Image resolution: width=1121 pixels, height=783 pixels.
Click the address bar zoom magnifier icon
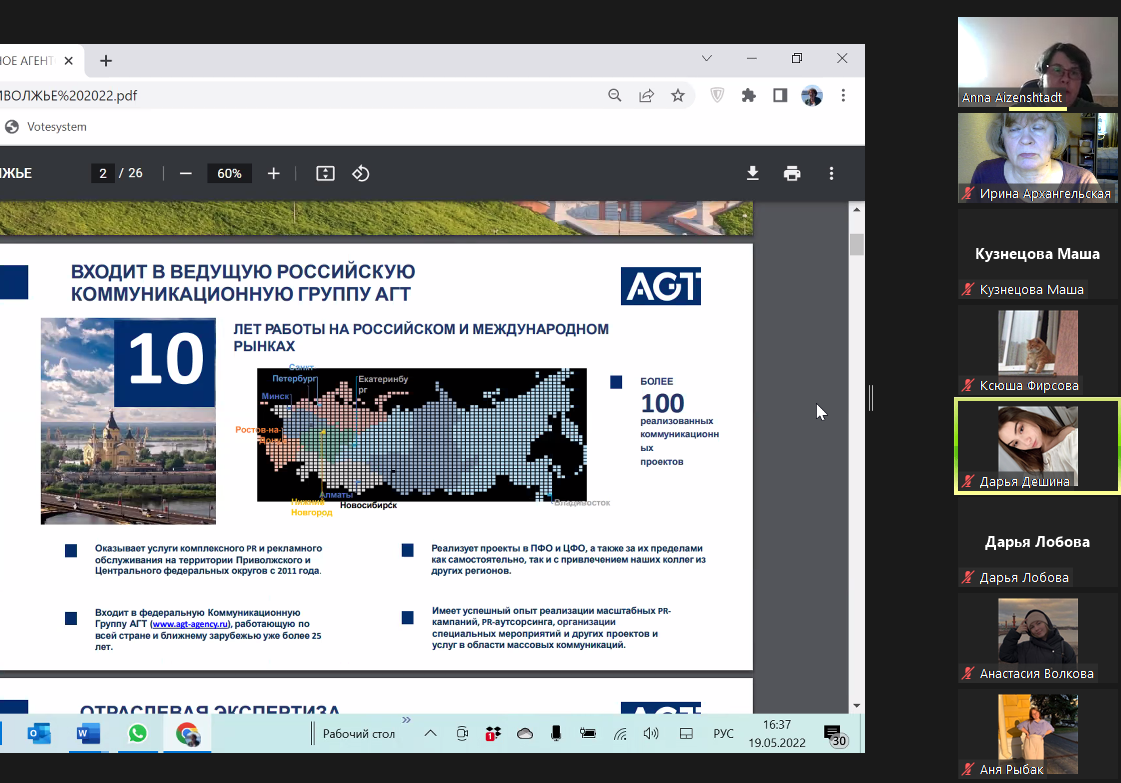pyautogui.click(x=615, y=95)
